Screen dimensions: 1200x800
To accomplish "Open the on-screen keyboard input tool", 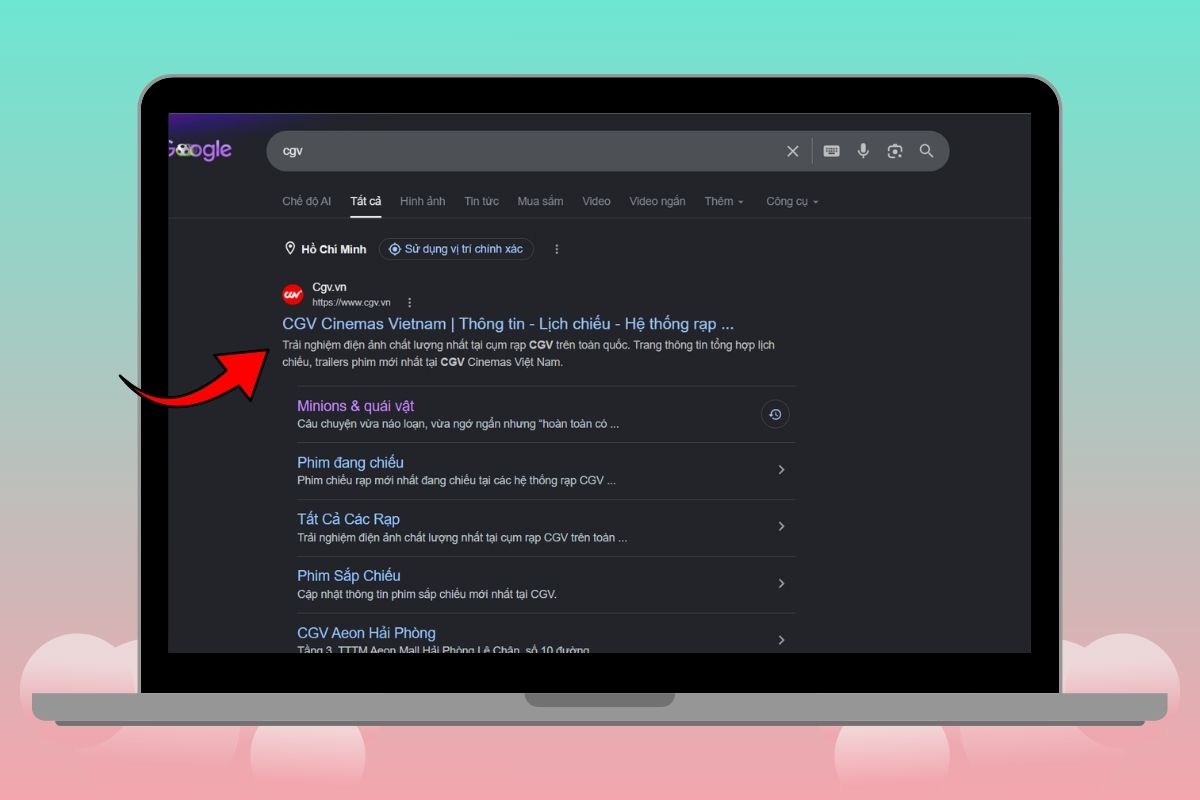I will [x=831, y=151].
